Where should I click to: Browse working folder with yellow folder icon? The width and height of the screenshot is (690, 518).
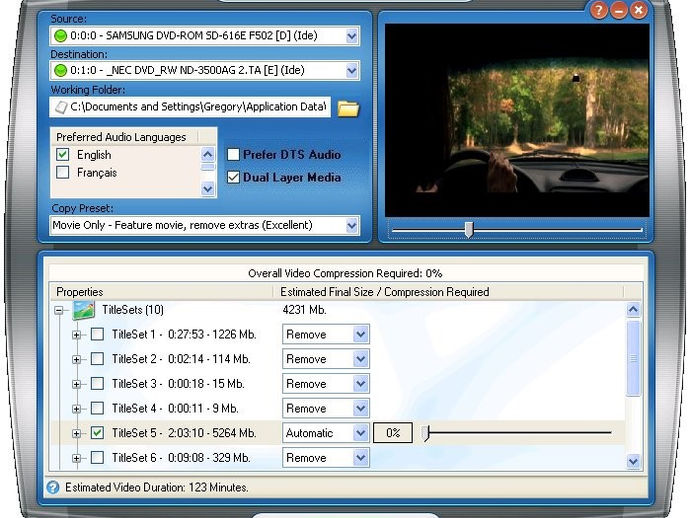(348, 108)
